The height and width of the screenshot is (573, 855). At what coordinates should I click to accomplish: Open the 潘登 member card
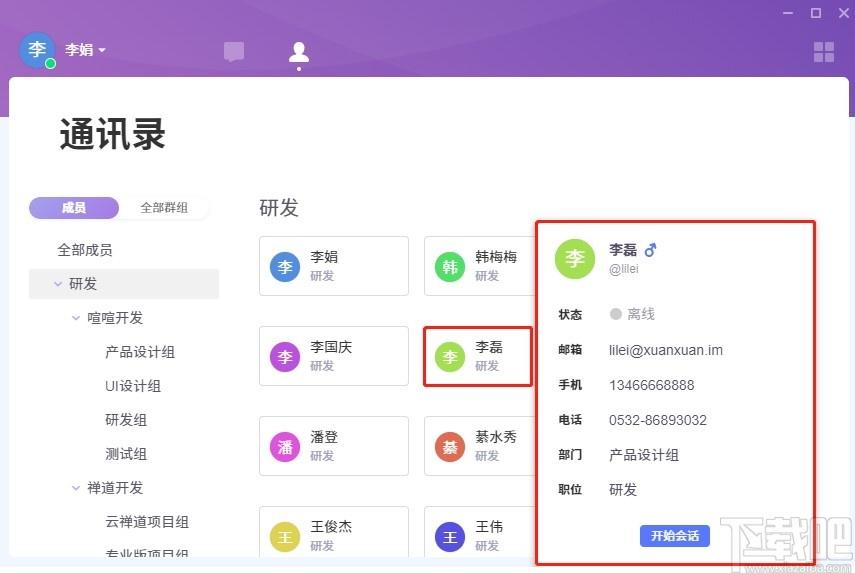334,446
